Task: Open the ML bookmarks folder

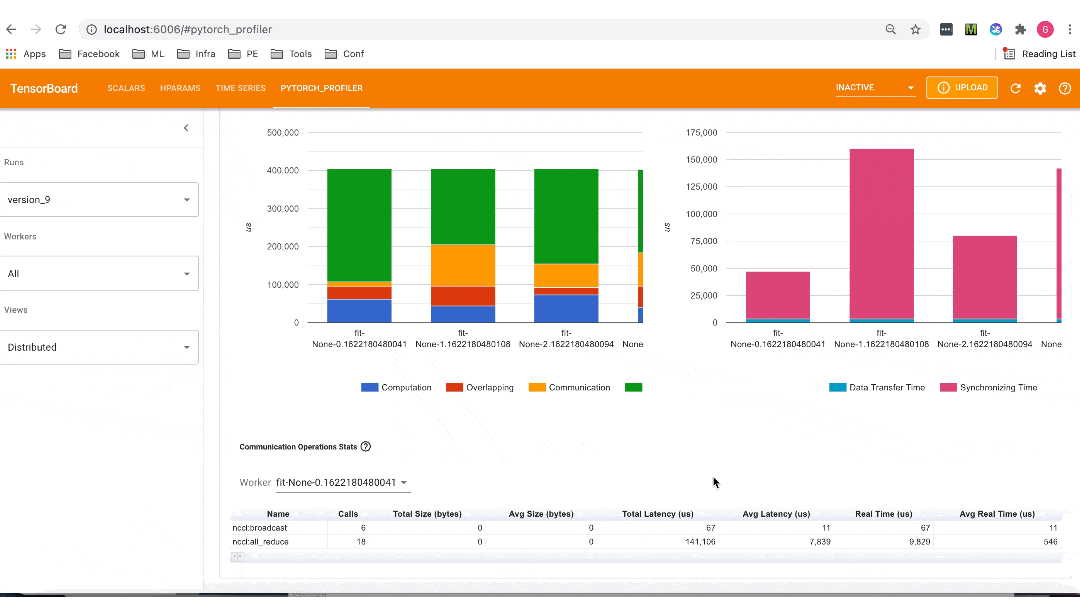Action: pos(151,54)
